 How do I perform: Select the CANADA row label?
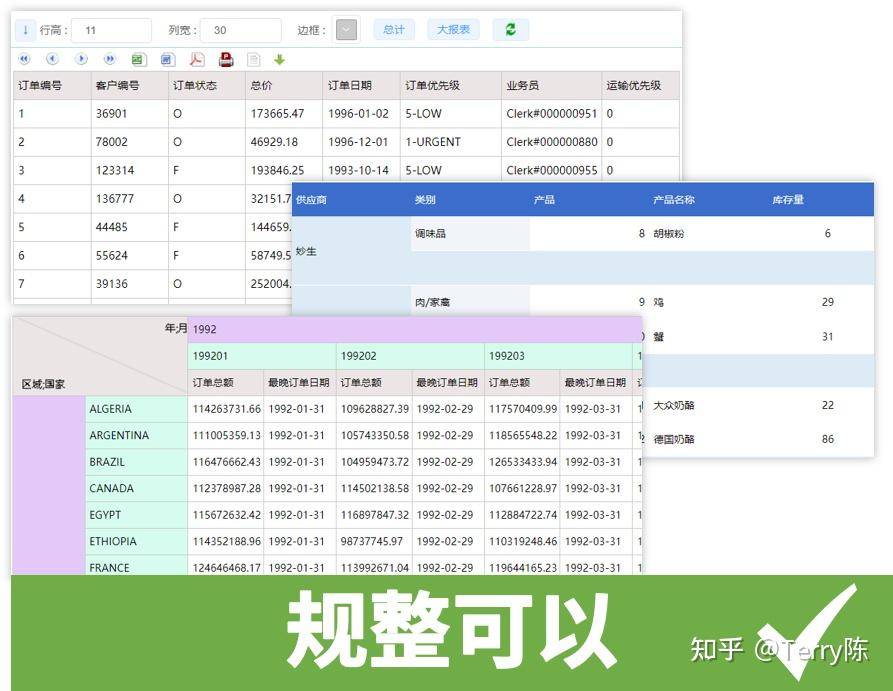136,488
